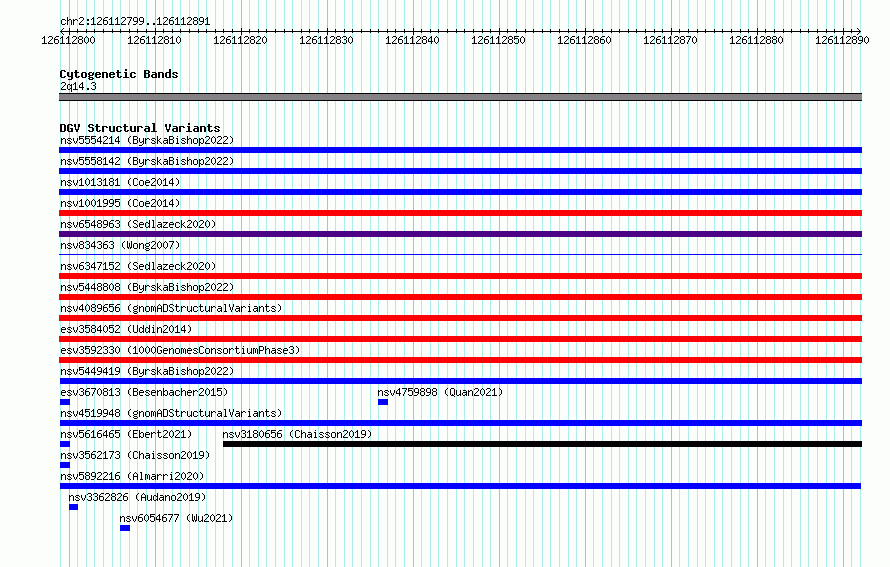Open the nsv5448808 (ByrskaBishop2022) label

(x=147, y=287)
